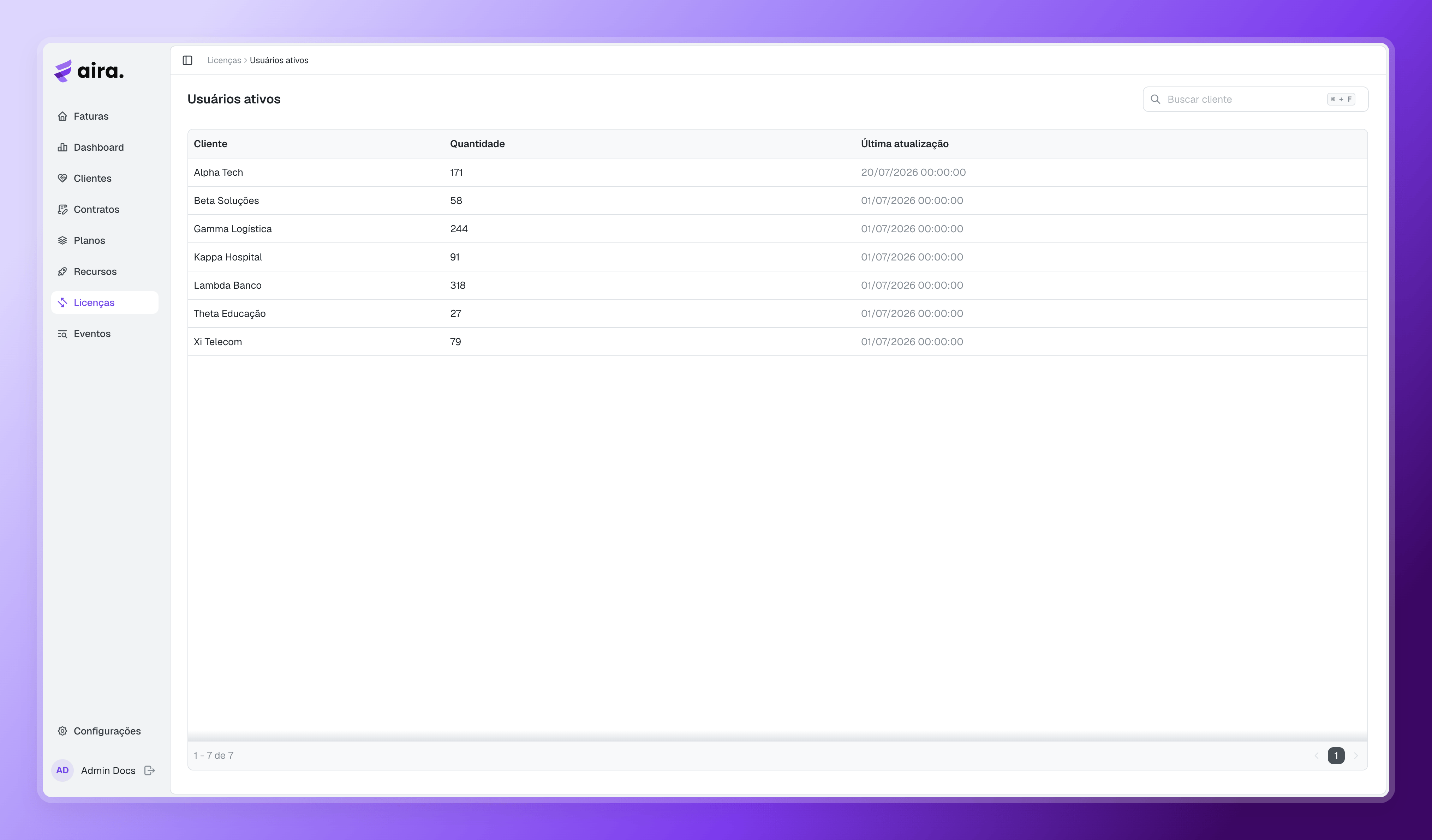Viewport: 1432px width, 840px height.
Task: Select the Beta Soluções row
Action: tap(777, 200)
